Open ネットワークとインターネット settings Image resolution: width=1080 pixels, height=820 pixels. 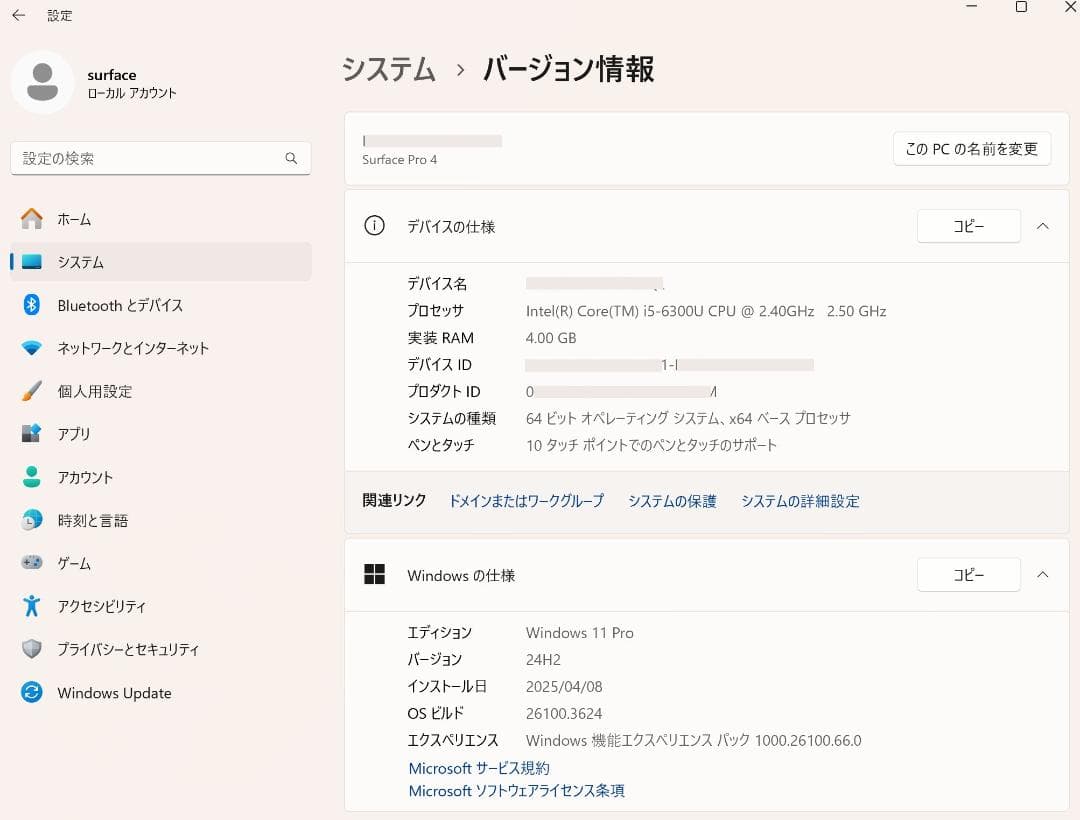tap(161, 348)
